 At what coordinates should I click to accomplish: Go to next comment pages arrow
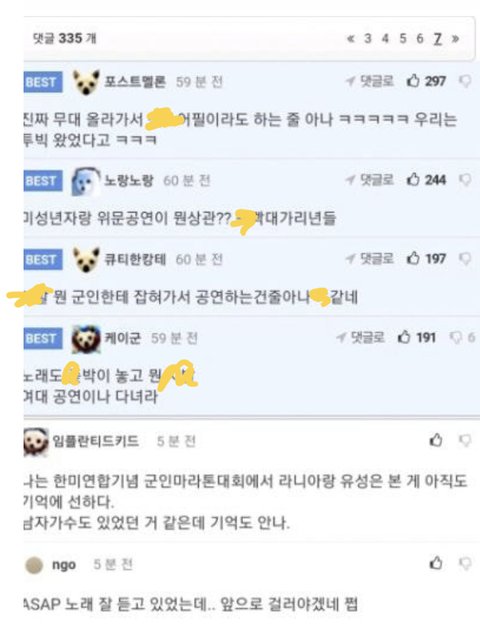click(455, 39)
